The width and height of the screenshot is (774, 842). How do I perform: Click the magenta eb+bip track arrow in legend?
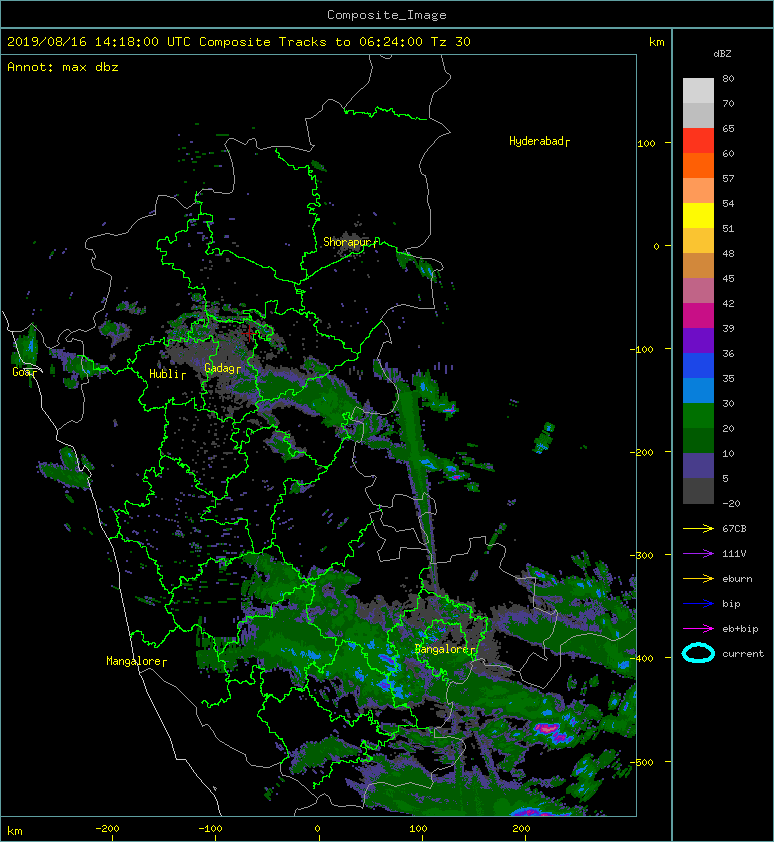coord(698,629)
